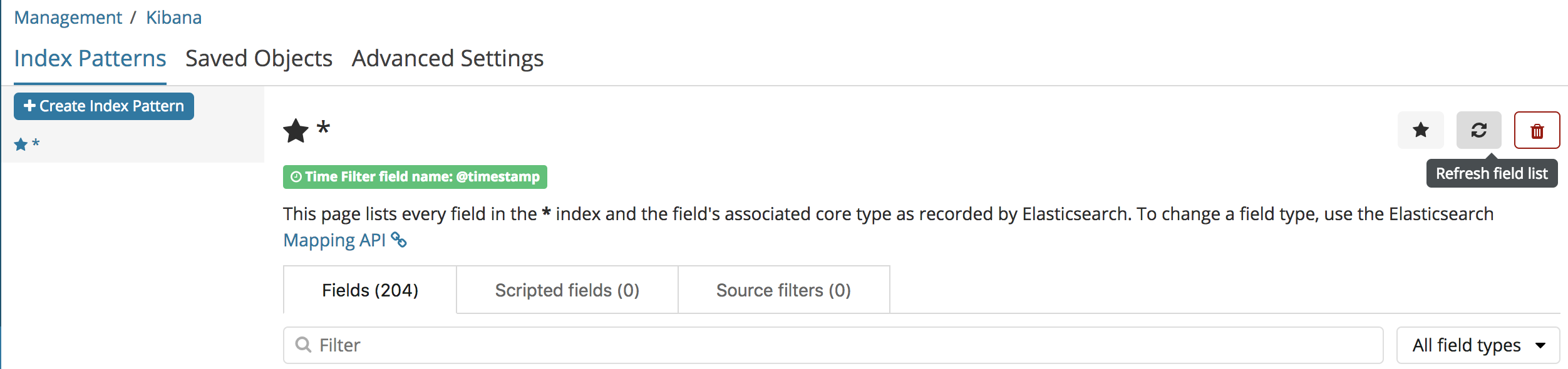Switch to the Scripted fields (0) tab
The width and height of the screenshot is (1568, 369).
[567, 290]
